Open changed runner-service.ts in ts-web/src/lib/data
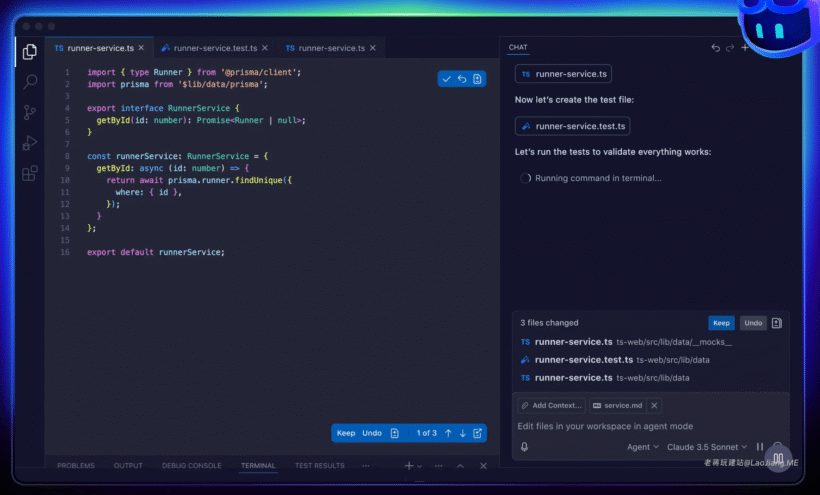Screen dimensions: 820x495 pyautogui.click(x=605, y=378)
